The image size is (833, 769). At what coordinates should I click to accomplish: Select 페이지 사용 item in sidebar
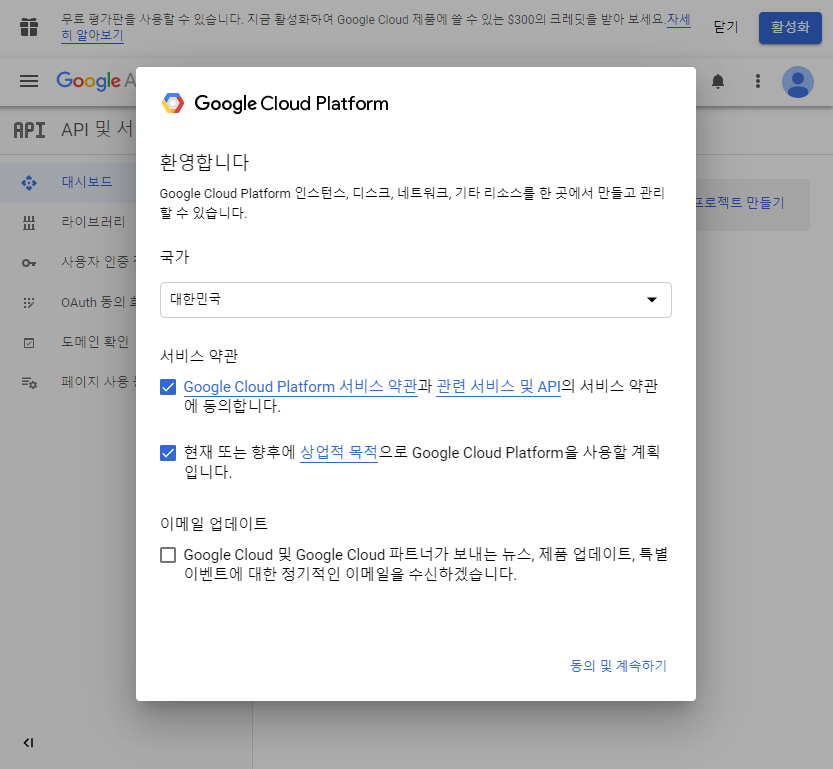click(95, 382)
